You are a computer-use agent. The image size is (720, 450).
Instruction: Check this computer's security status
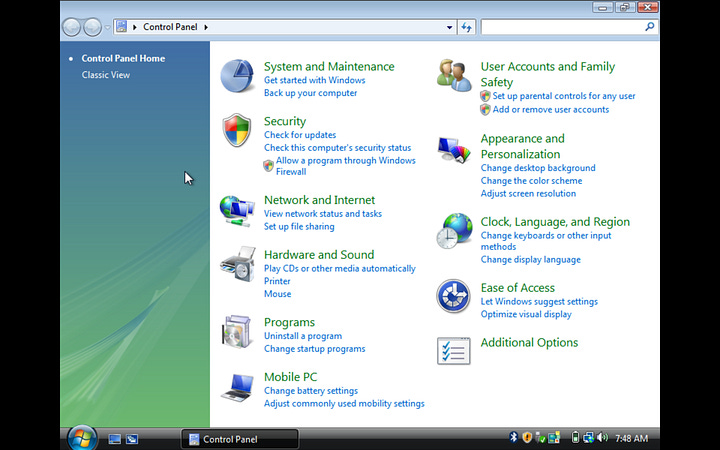pyautogui.click(x=338, y=148)
